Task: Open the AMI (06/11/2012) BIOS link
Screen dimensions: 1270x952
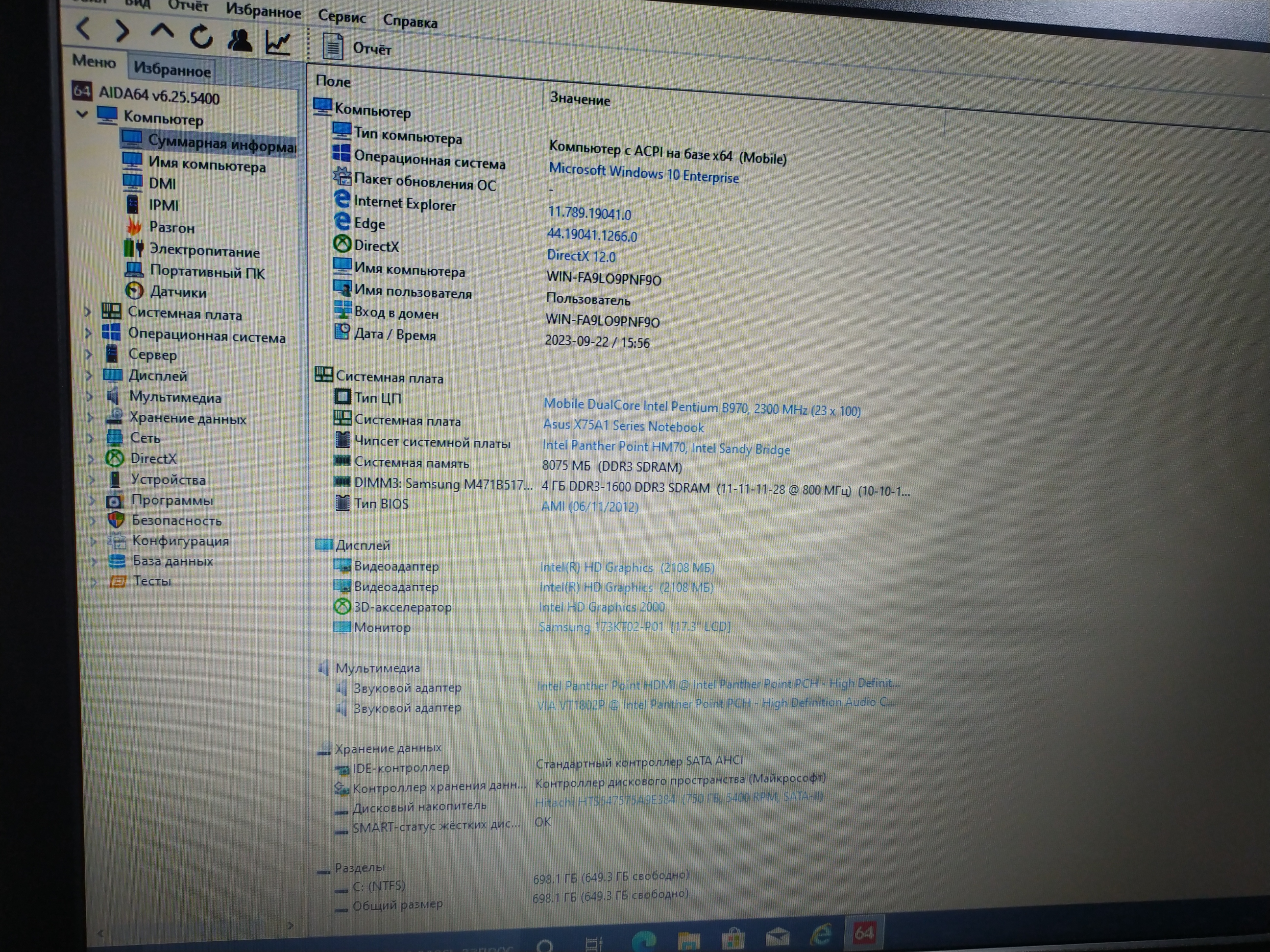Action: (589, 507)
